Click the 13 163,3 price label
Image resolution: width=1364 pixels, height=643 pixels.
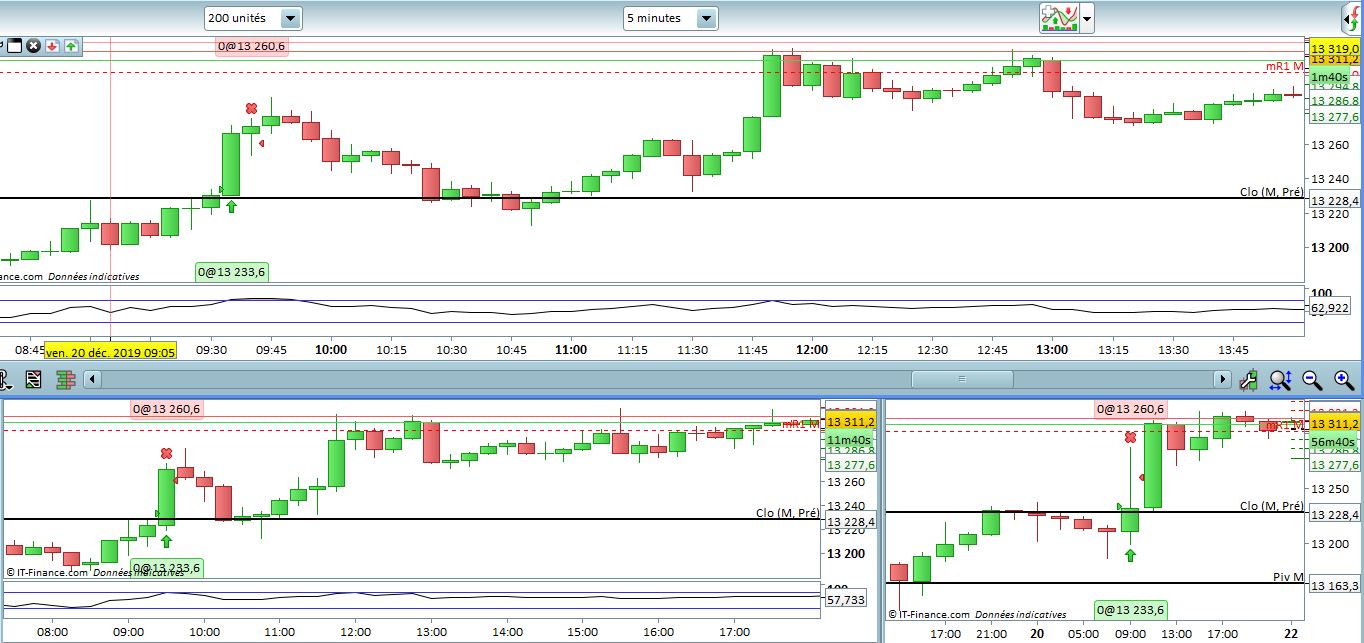coord(1334,585)
